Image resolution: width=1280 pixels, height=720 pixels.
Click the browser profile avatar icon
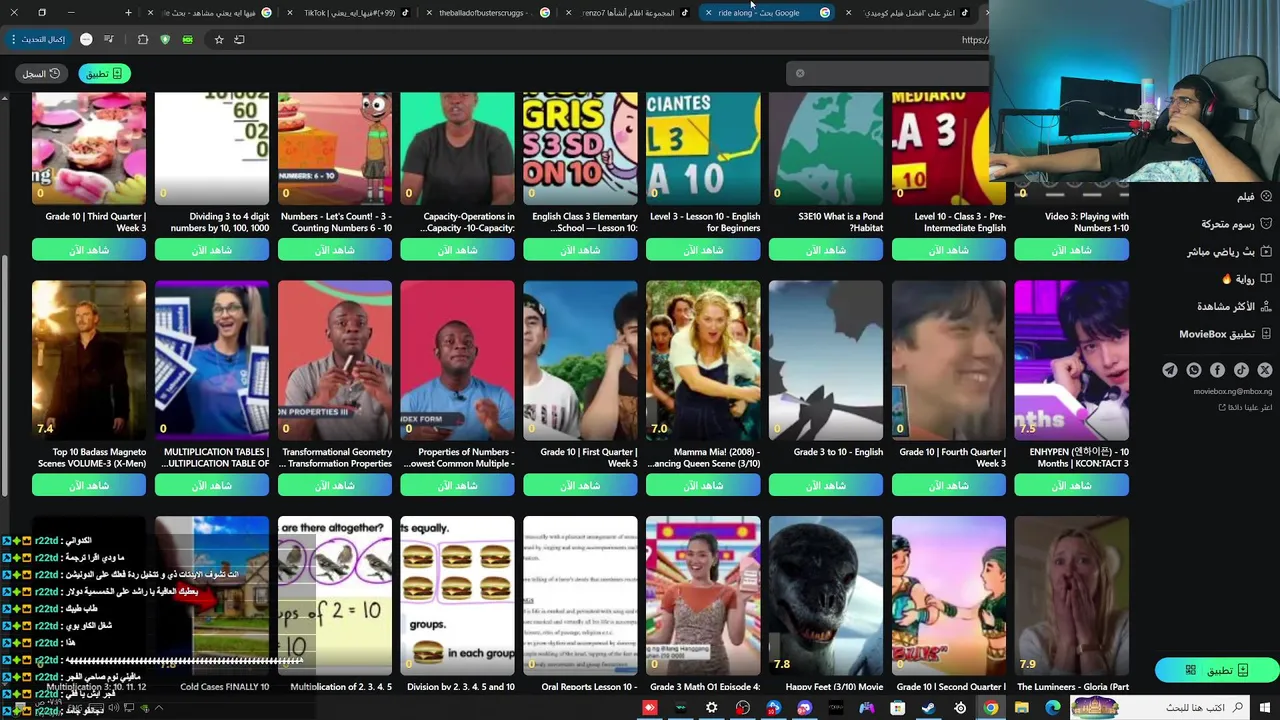point(86,39)
